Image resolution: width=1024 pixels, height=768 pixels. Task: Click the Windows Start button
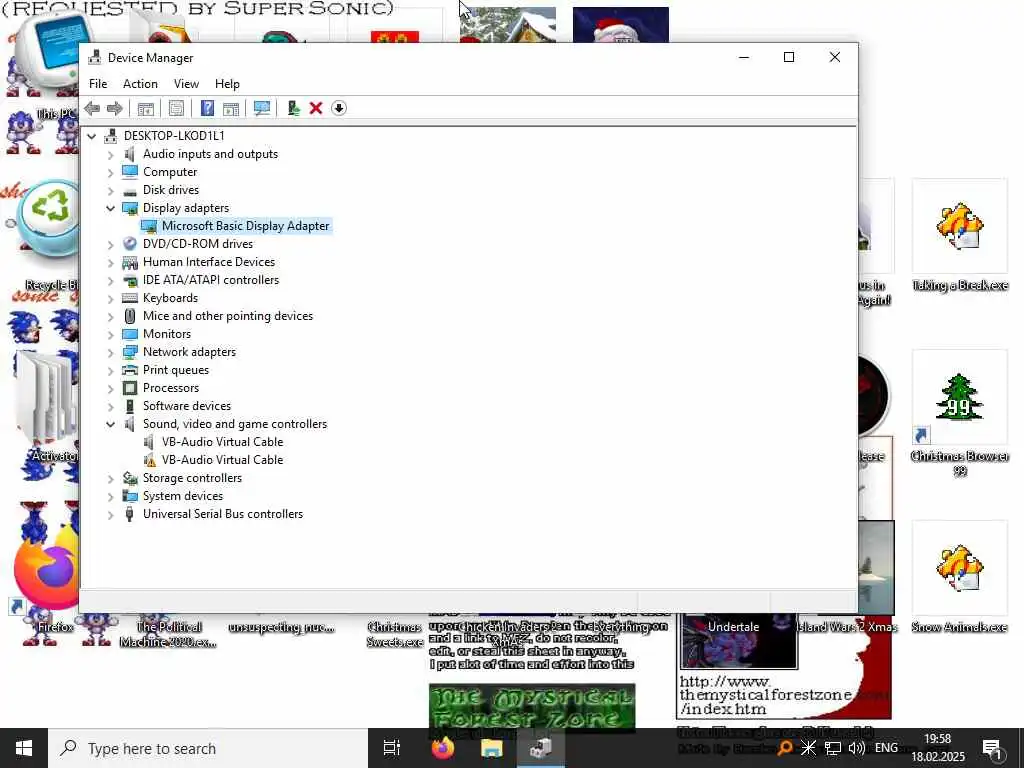[x=24, y=748]
